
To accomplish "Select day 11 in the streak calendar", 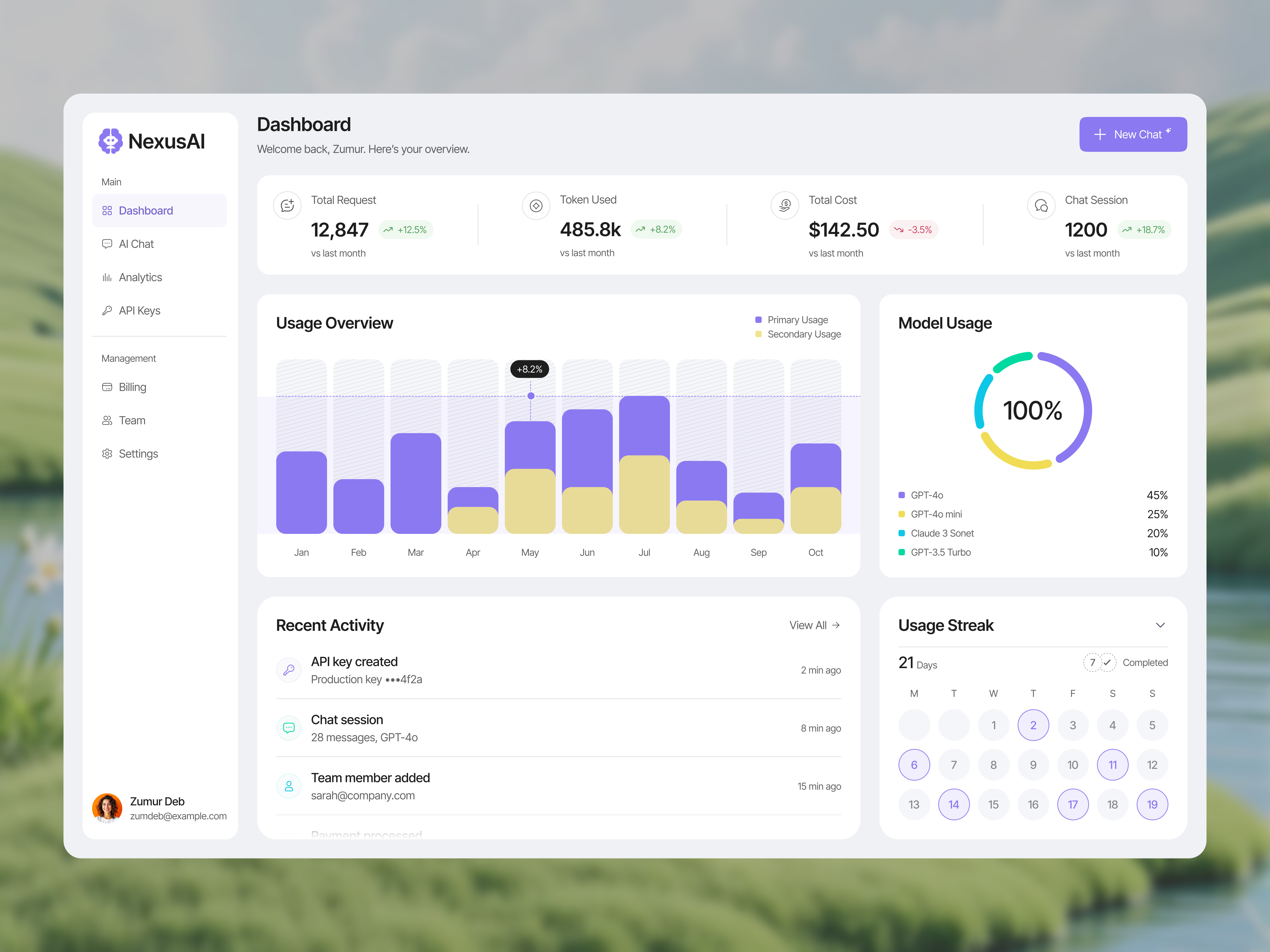I will pyautogui.click(x=1113, y=765).
